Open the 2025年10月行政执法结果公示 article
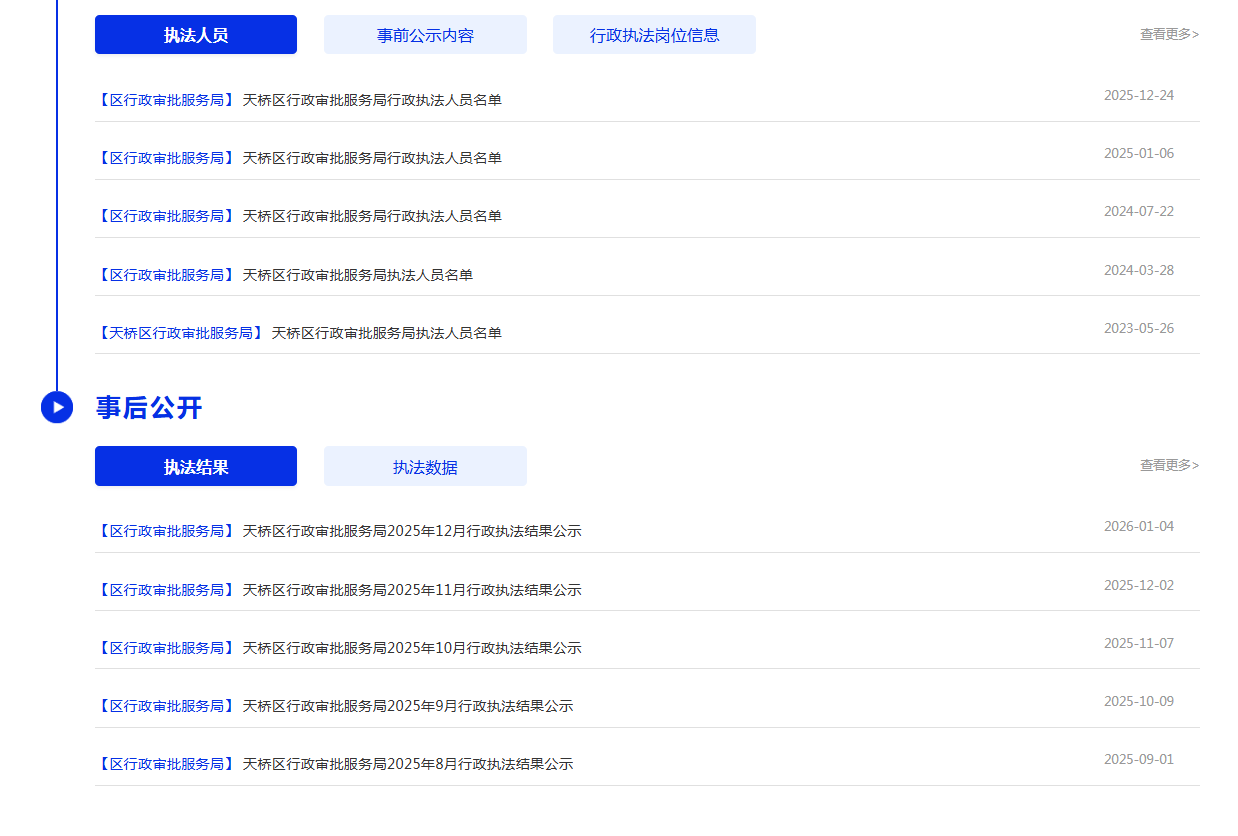Image resolution: width=1238 pixels, height=836 pixels. pyautogui.click(x=412, y=648)
